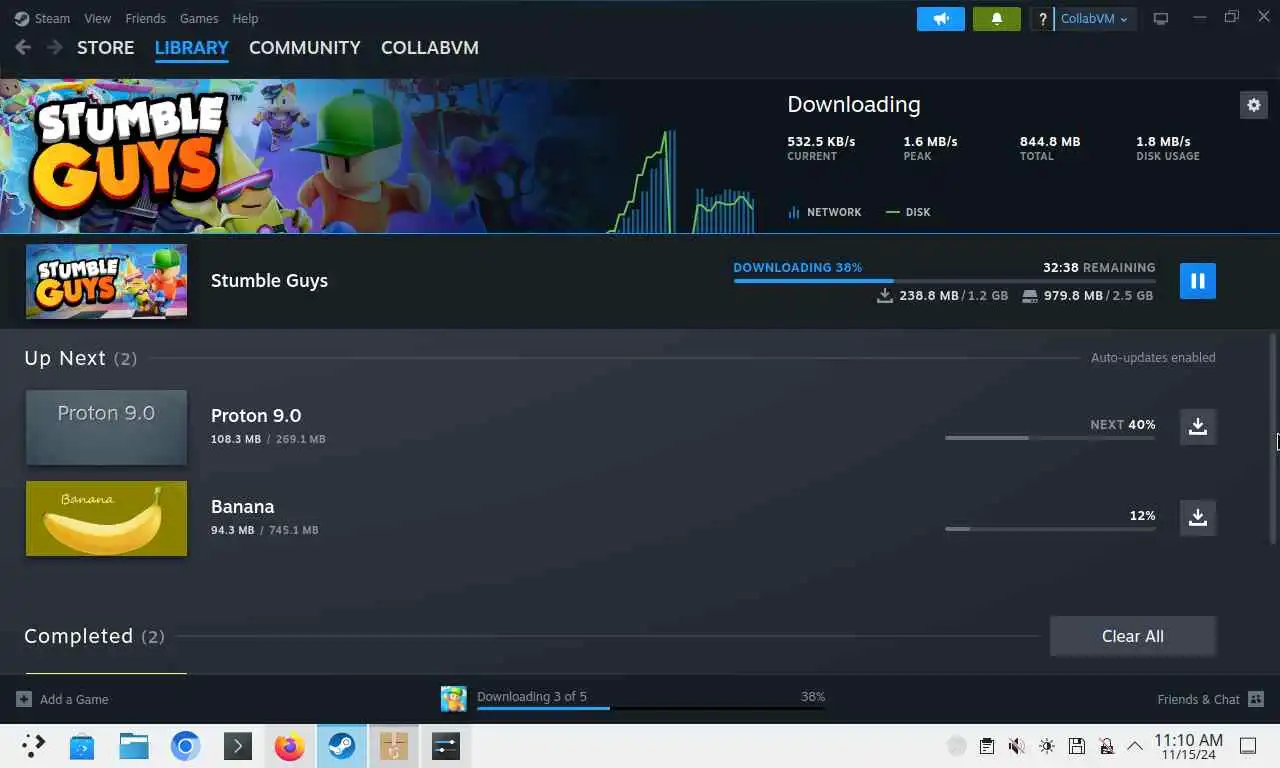Open the Discover store taskbar icon
The image size is (1280, 768).
click(82, 746)
